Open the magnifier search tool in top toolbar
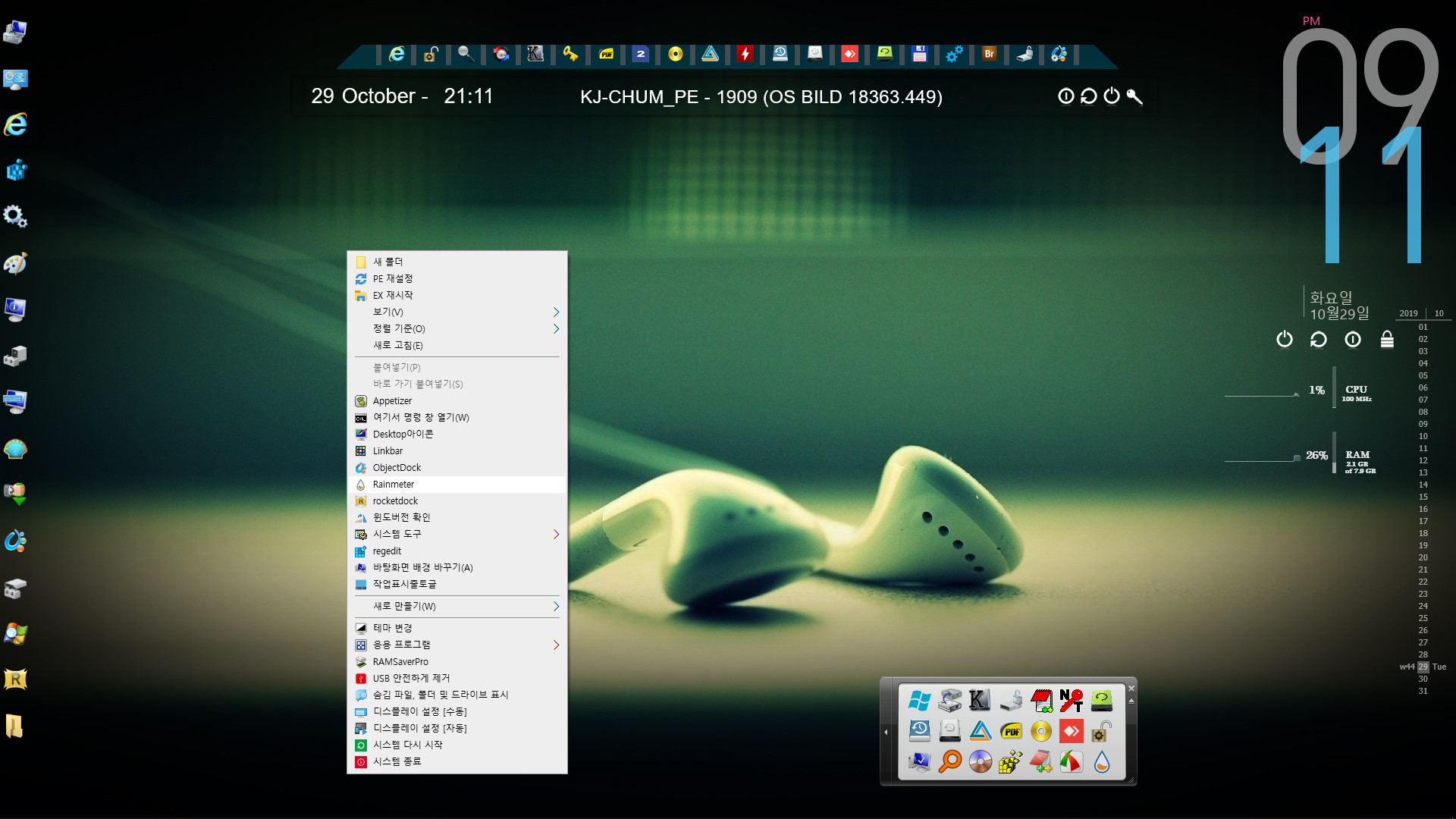This screenshot has height=819, width=1456. (x=466, y=54)
